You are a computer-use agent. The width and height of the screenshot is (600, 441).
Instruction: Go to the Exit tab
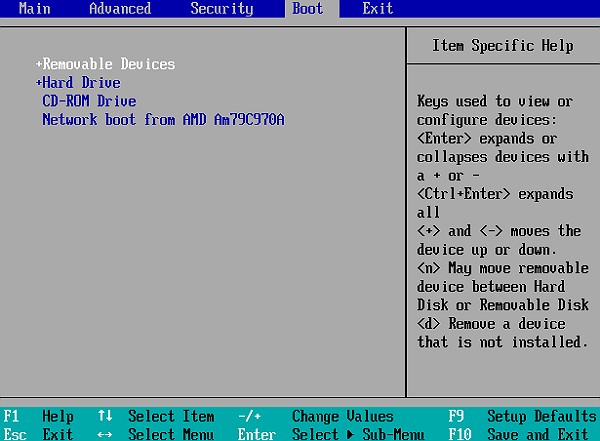click(377, 8)
